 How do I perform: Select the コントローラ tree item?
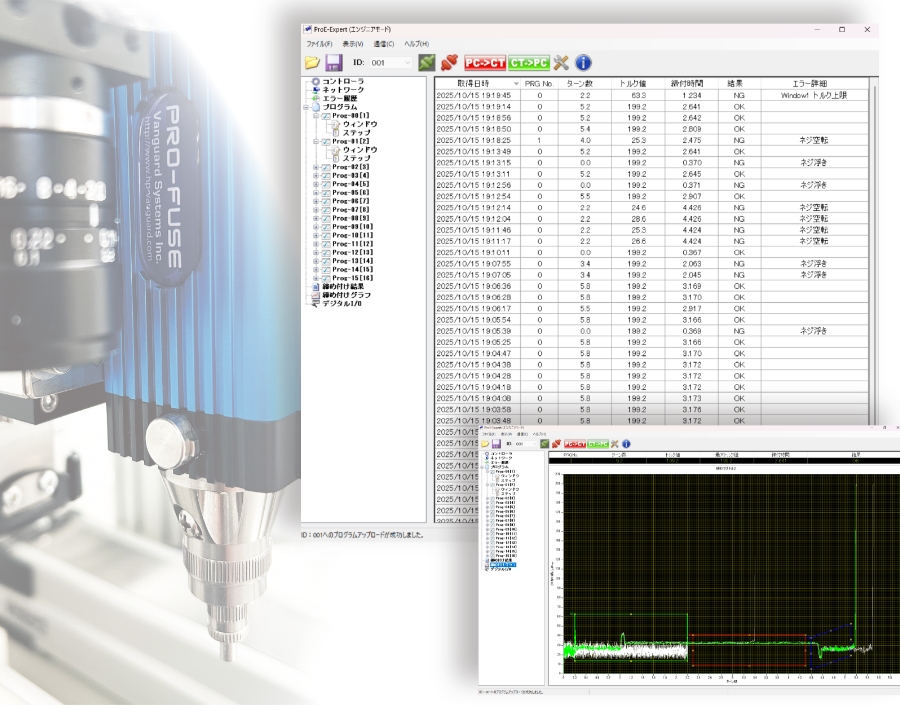(x=343, y=81)
